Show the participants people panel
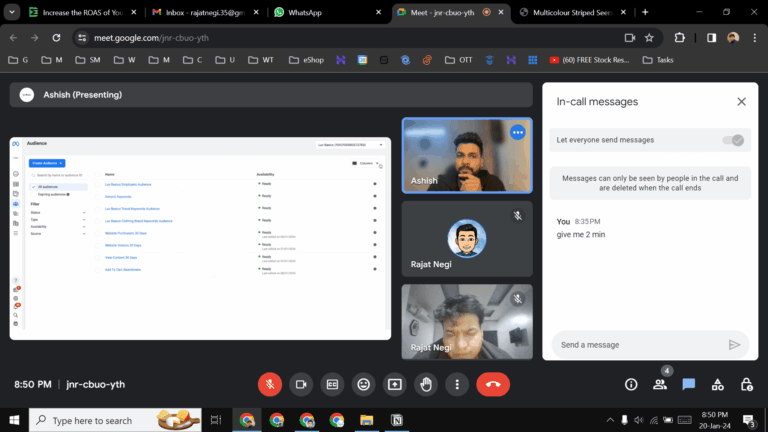Screen dimensions: 768x432 pyautogui.click(x=660, y=384)
